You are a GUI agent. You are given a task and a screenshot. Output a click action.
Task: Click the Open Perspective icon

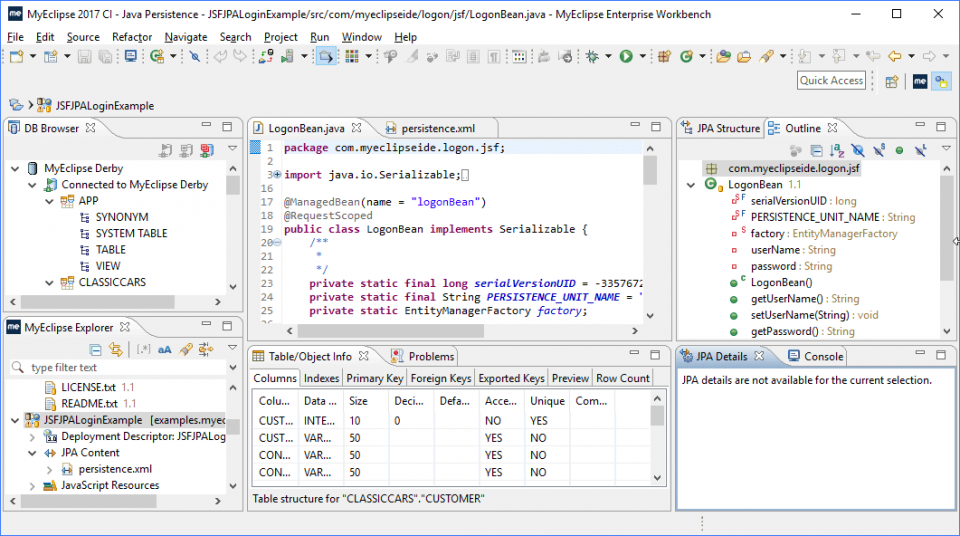click(x=891, y=81)
